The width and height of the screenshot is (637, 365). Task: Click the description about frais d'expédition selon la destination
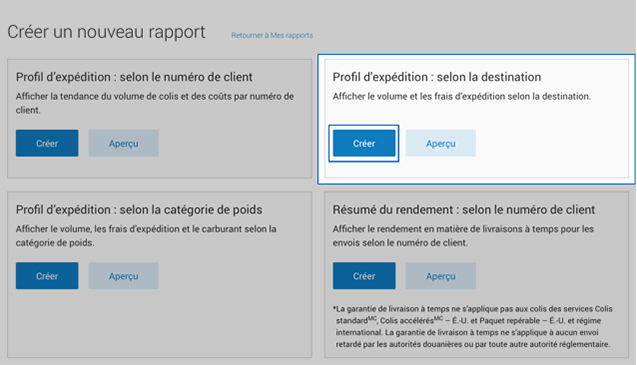coord(462,96)
